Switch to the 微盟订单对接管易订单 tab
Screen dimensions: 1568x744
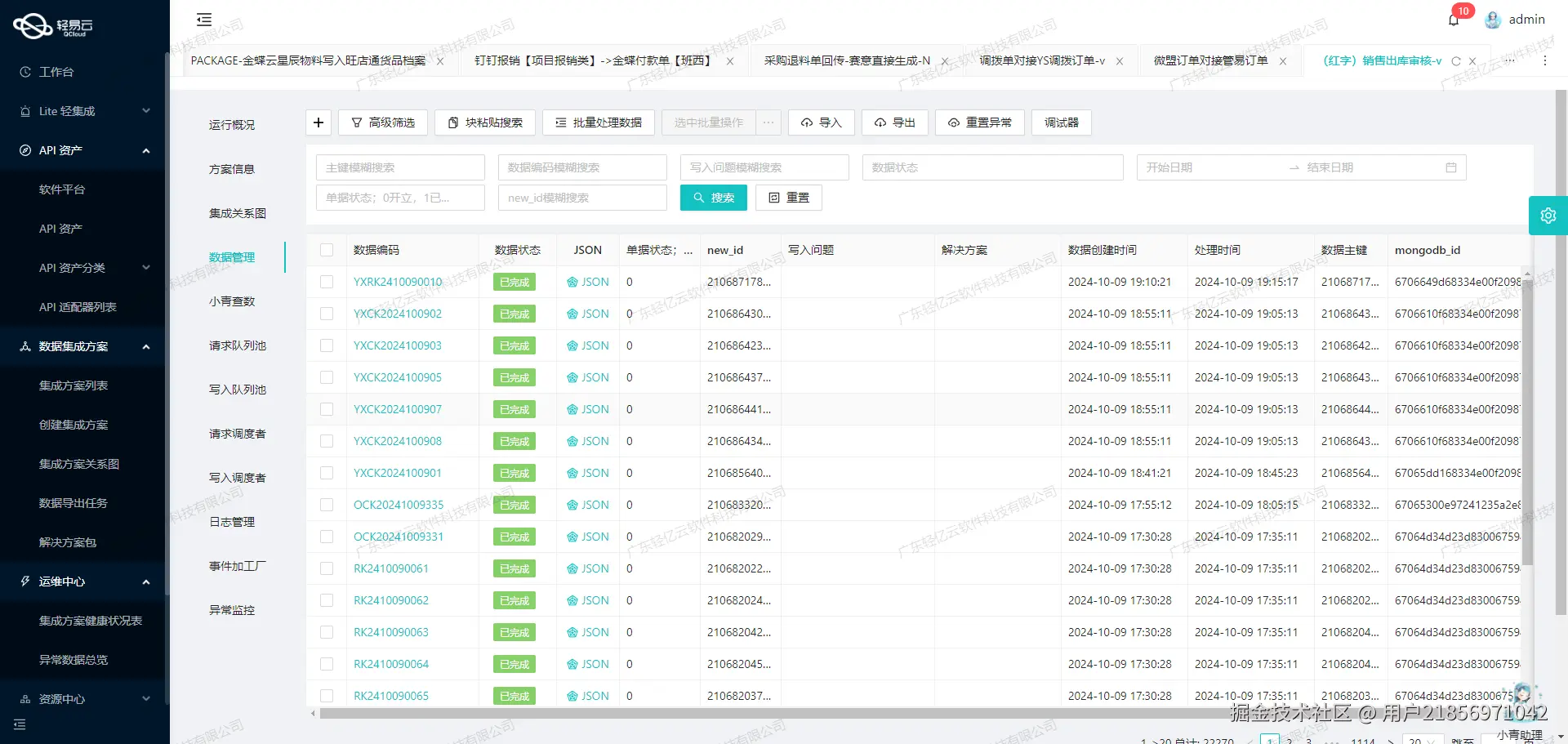pyautogui.click(x=1209, y=60)
